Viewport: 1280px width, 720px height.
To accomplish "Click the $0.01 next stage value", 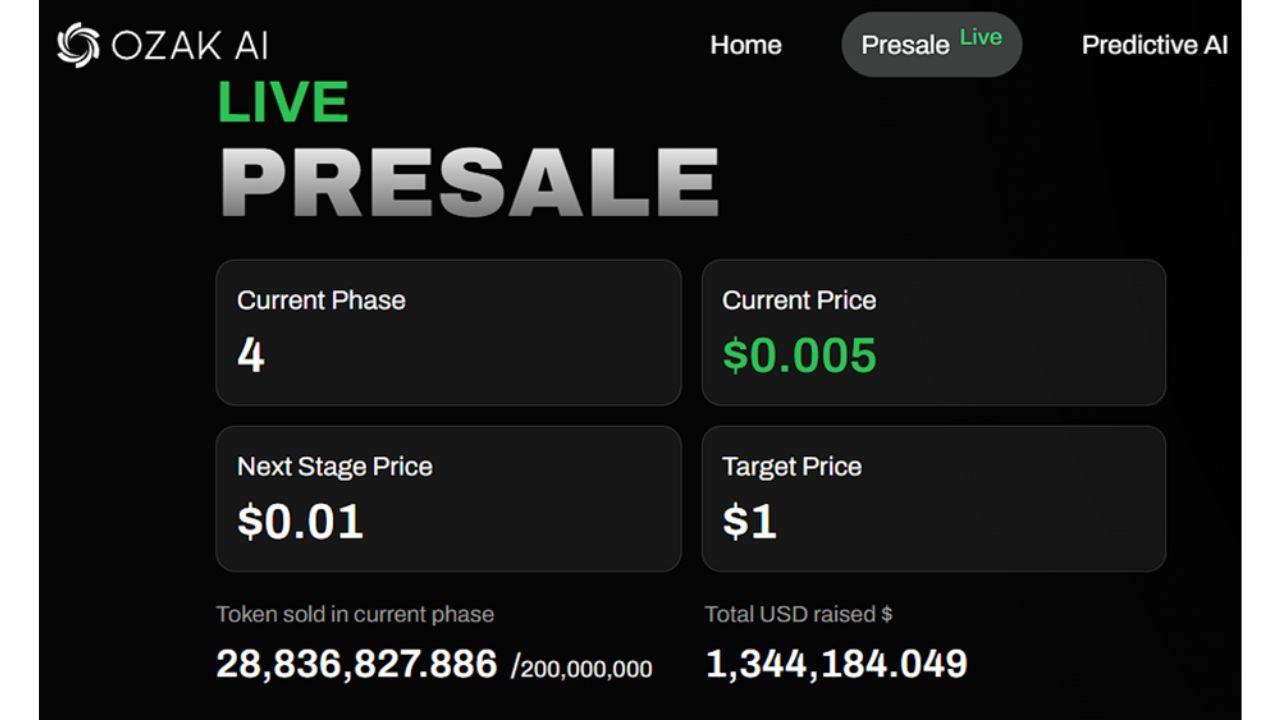I will point(300,521).
